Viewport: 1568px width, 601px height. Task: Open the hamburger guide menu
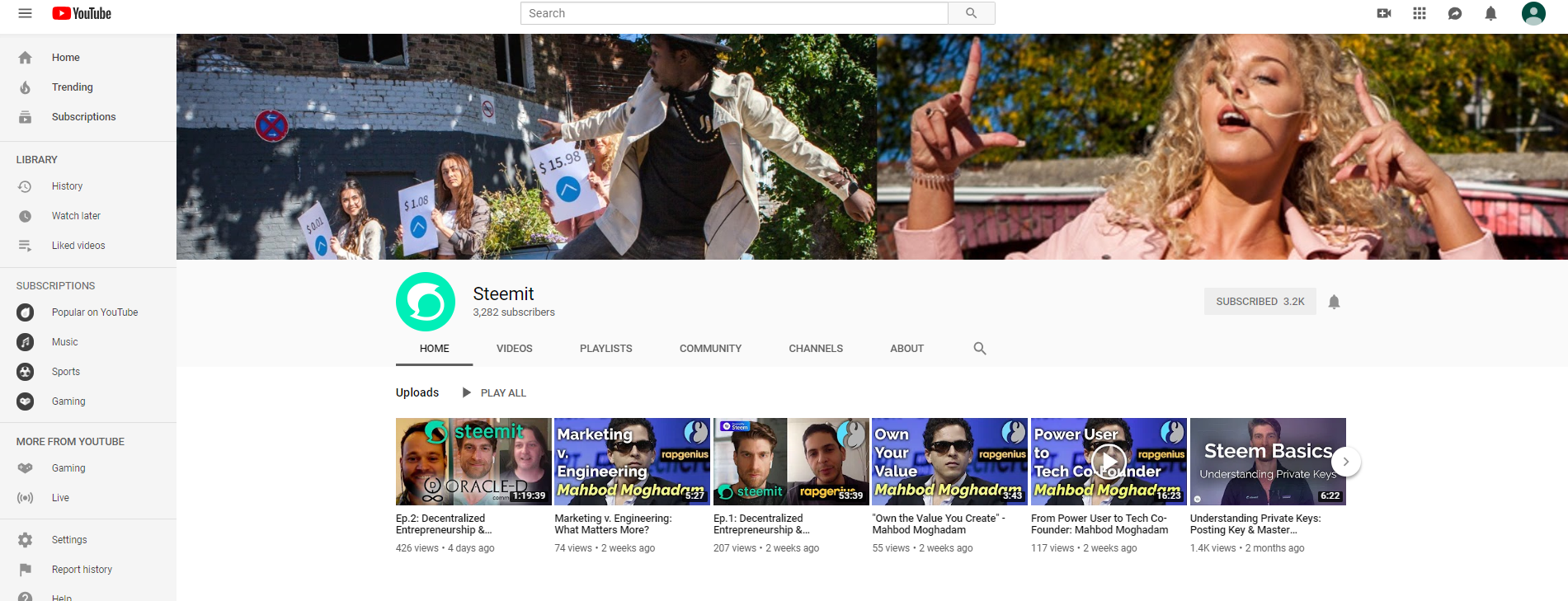pyautogui.click(x=25, y=13)
